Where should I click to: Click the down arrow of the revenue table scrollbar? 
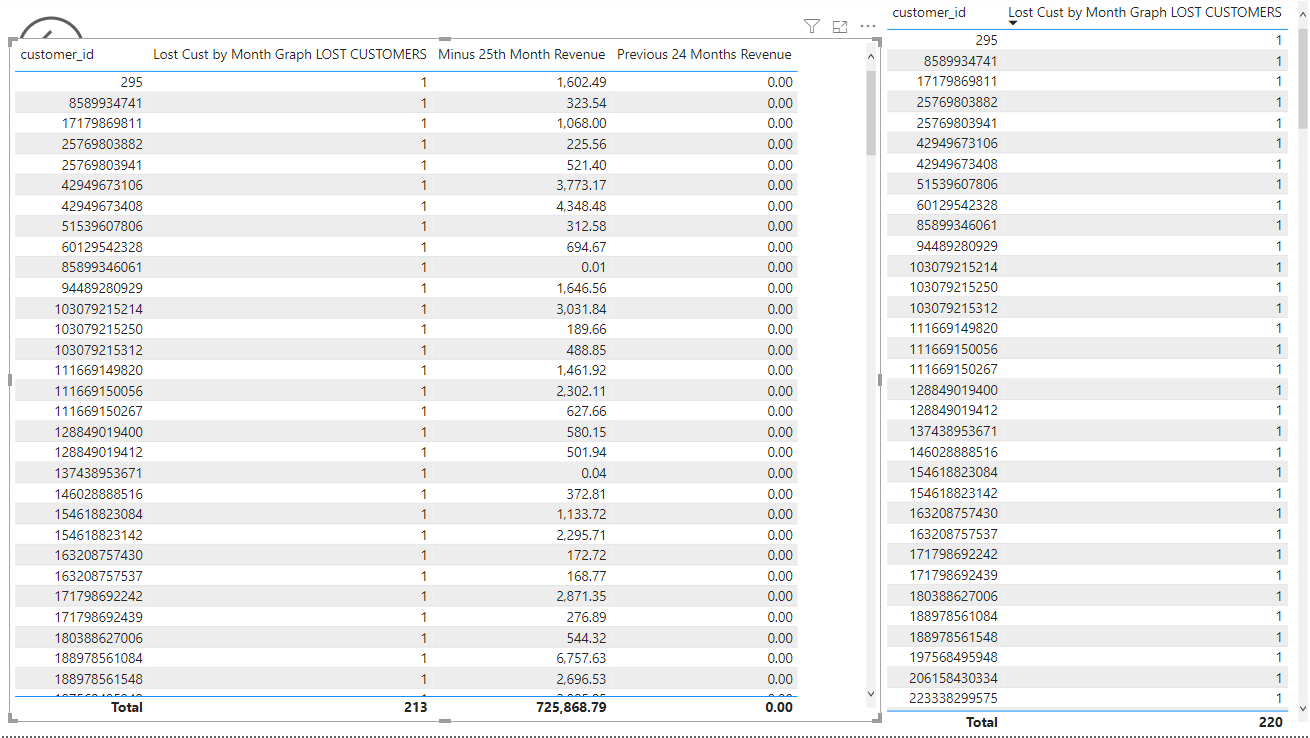coord(870,693)
